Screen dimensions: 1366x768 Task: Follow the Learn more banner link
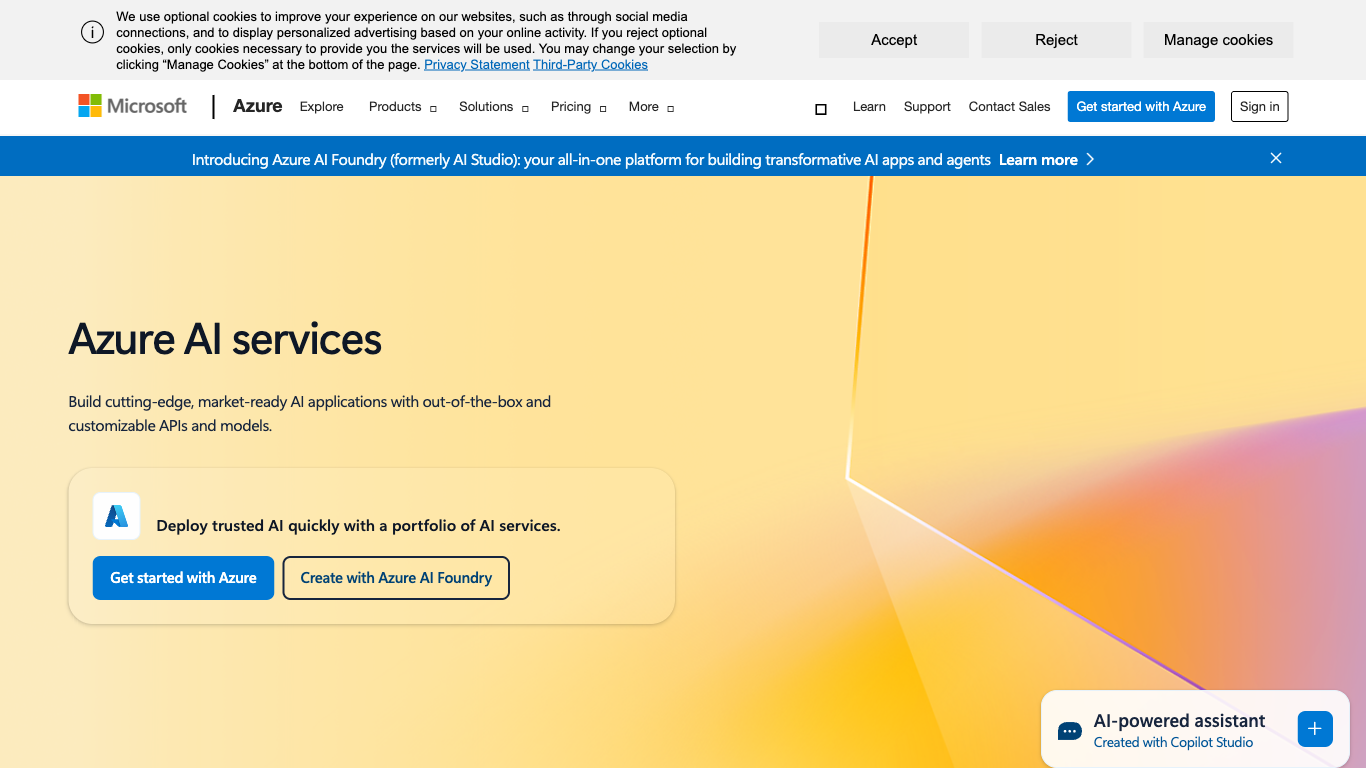[x=1038, y=160]
